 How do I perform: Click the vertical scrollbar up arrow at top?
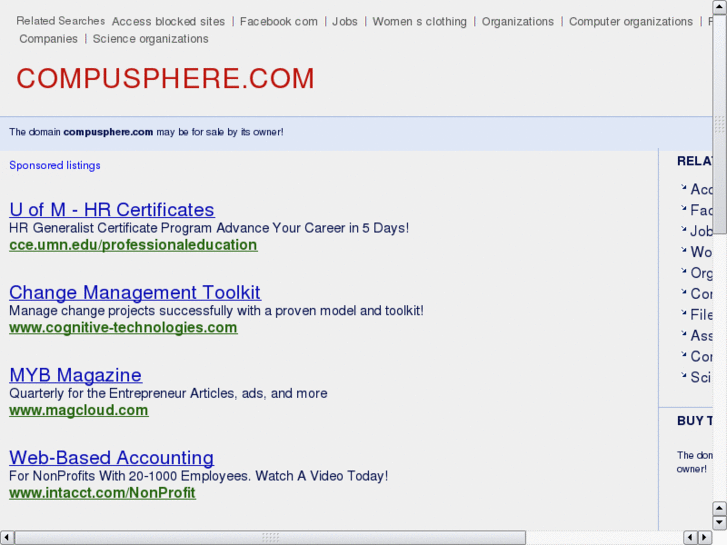click(x=719, y=7)
